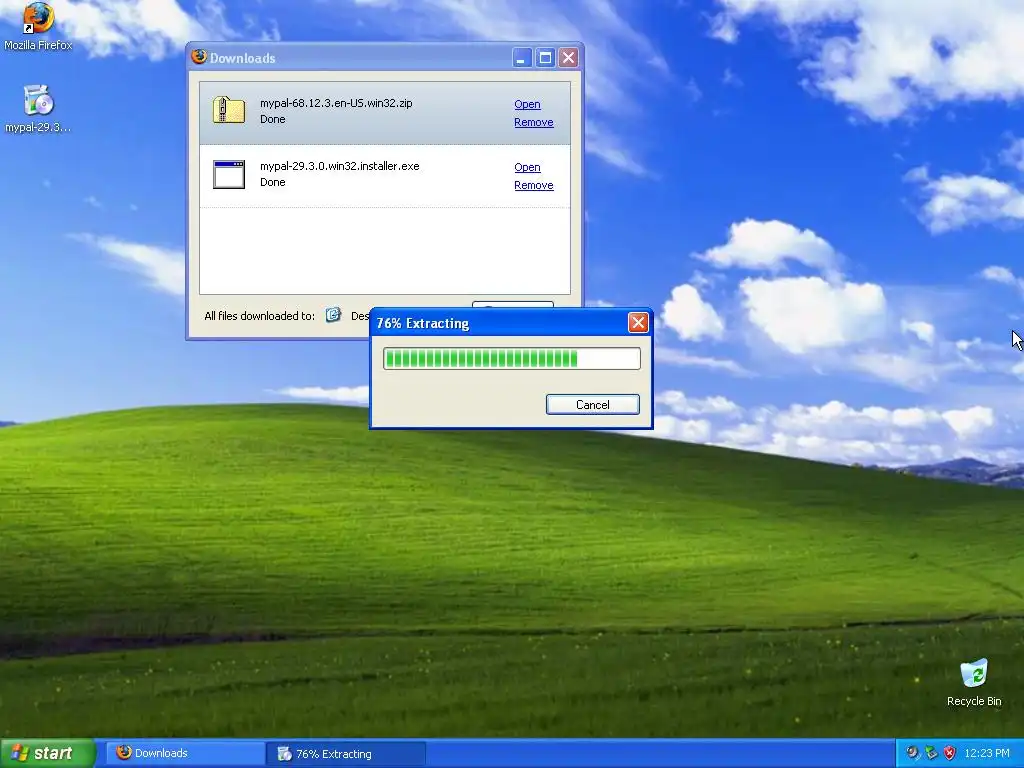1024x768 pixels.
Task: Close the Downloads window
Action: point(569,57)
